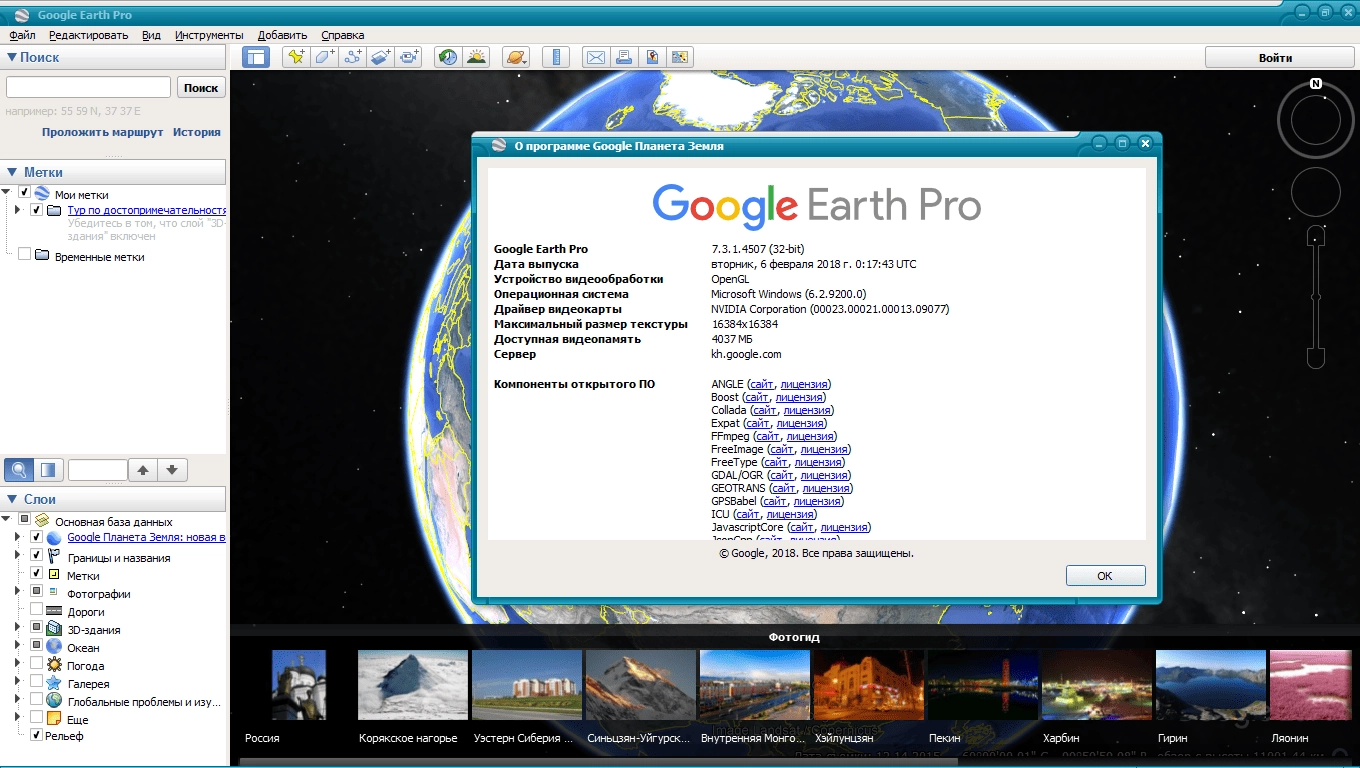Click the Поиск search button
Screen dimensions: 1360x768
201,88
